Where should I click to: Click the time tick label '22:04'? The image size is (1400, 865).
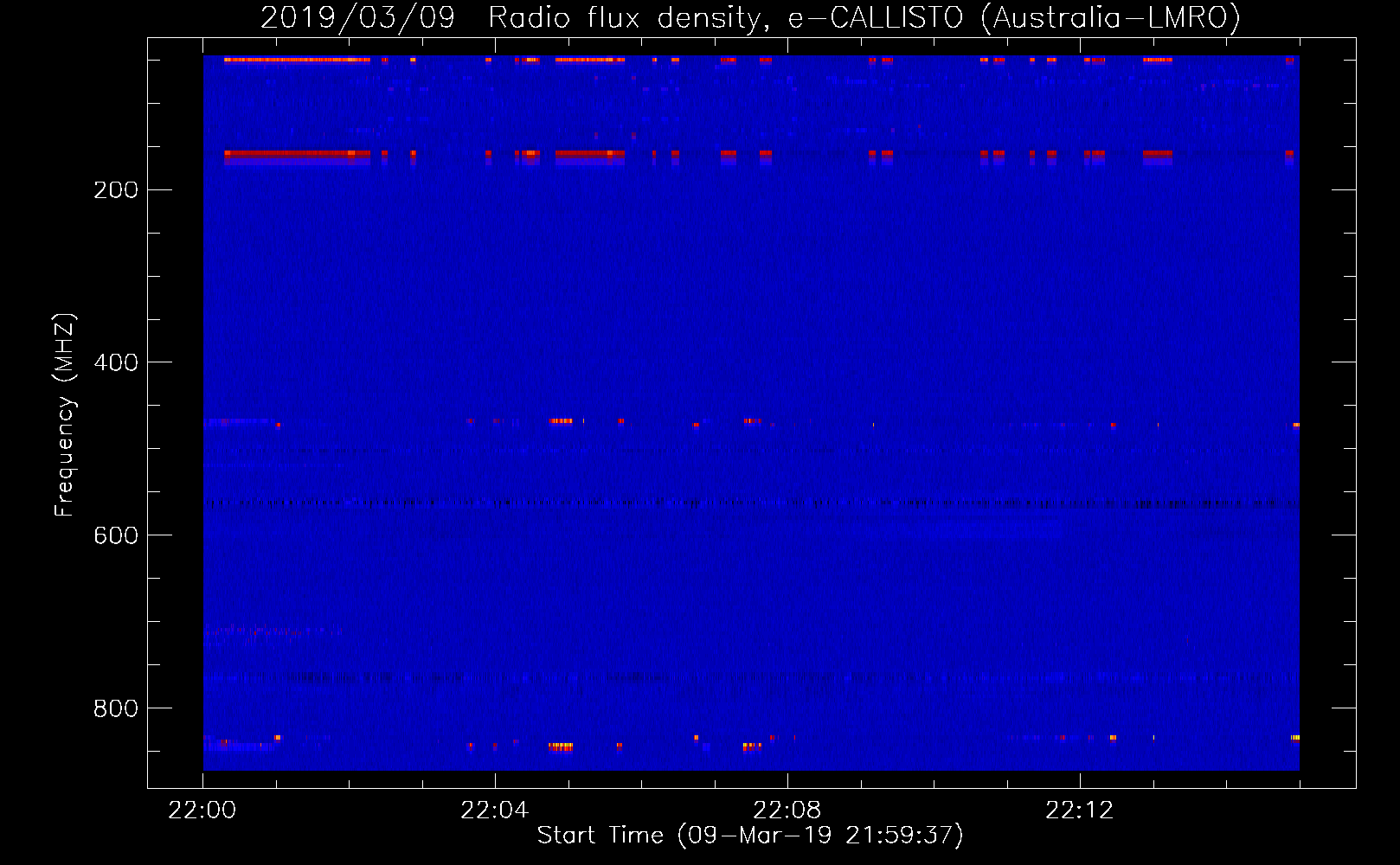[x=495, y=811]
